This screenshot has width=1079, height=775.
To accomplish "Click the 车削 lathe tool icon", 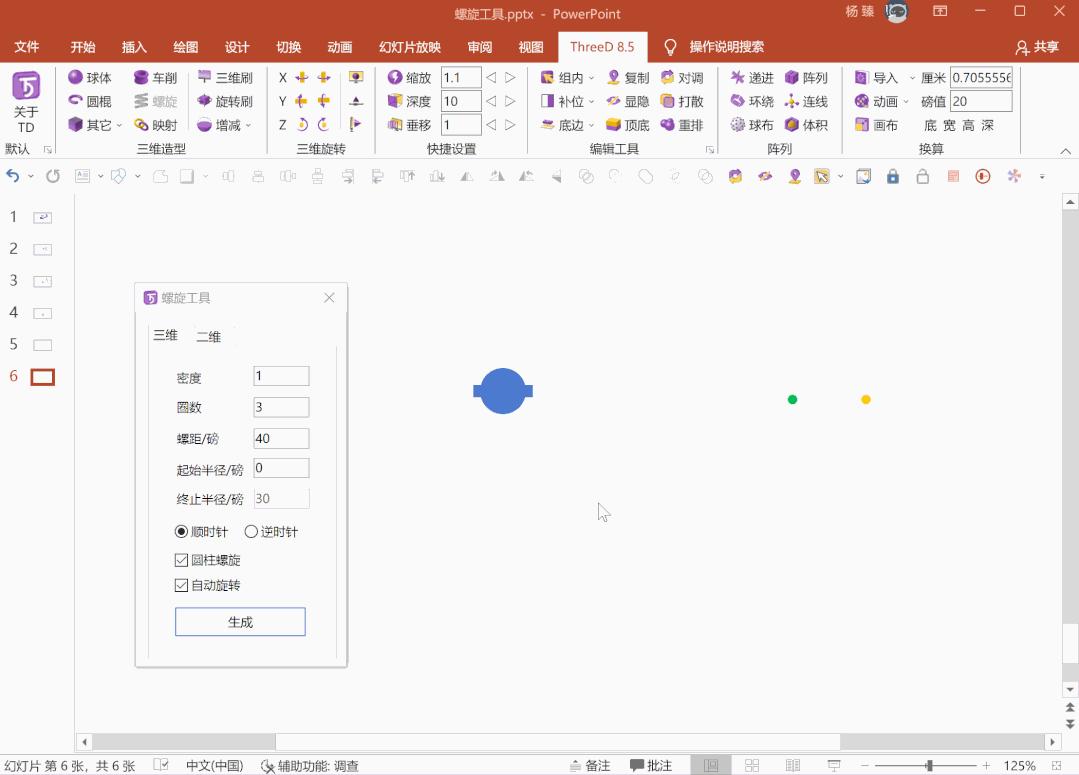I will (x=156, y=77).
